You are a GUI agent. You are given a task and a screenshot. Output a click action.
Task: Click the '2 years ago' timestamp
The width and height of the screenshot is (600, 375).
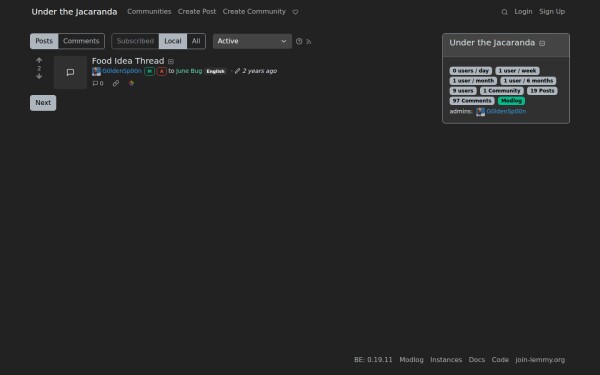[259, 71]
